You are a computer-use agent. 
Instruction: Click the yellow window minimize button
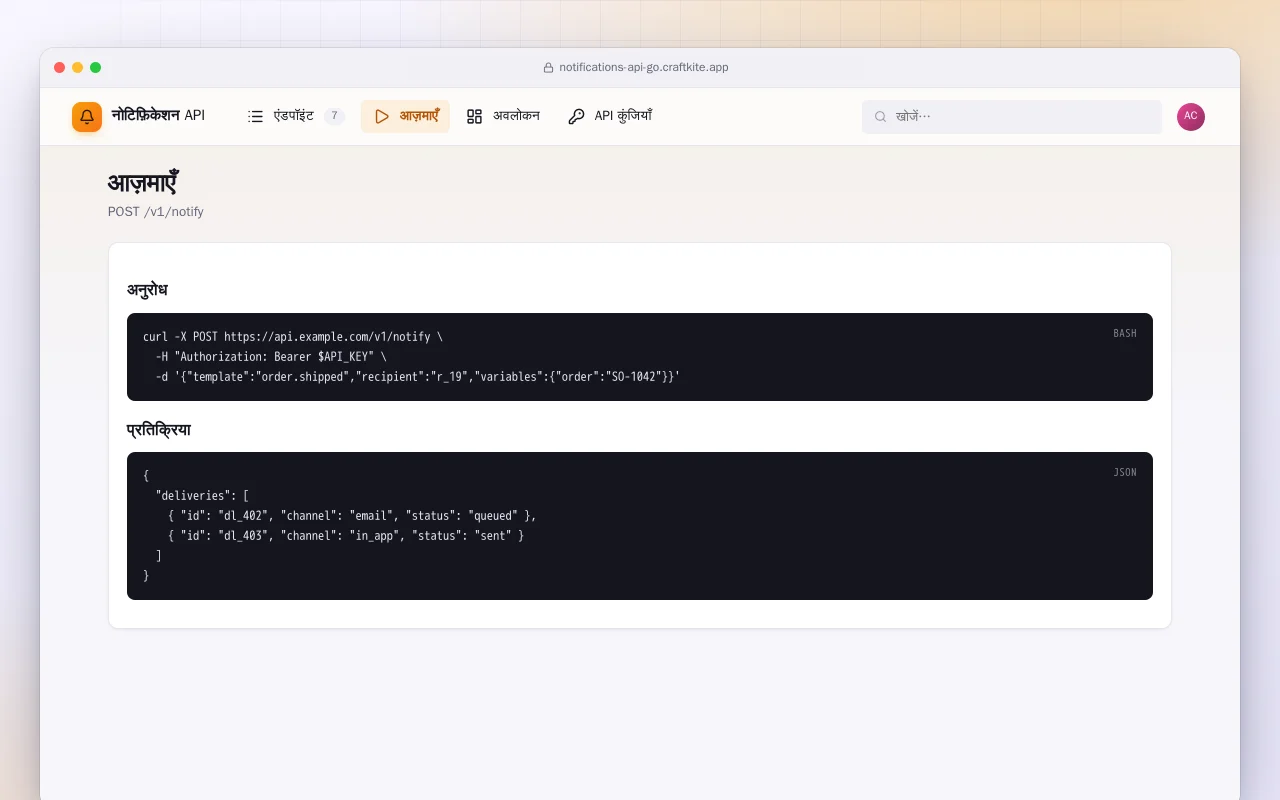point(78,68)
